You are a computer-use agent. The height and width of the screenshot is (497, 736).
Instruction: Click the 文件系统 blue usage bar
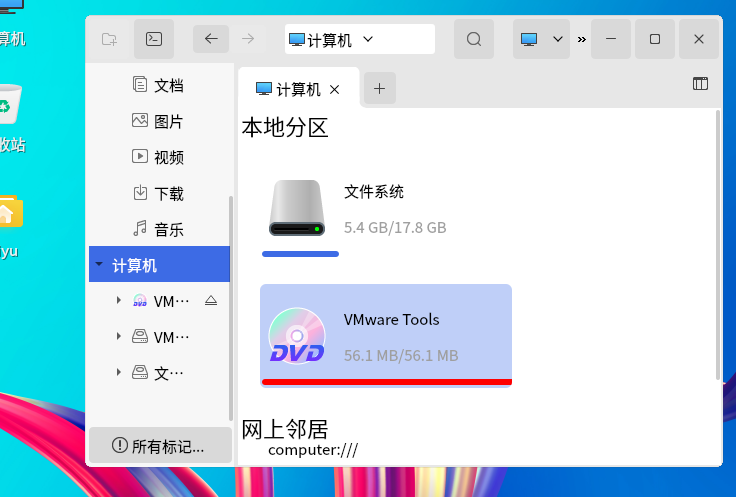tap(300, 254)
